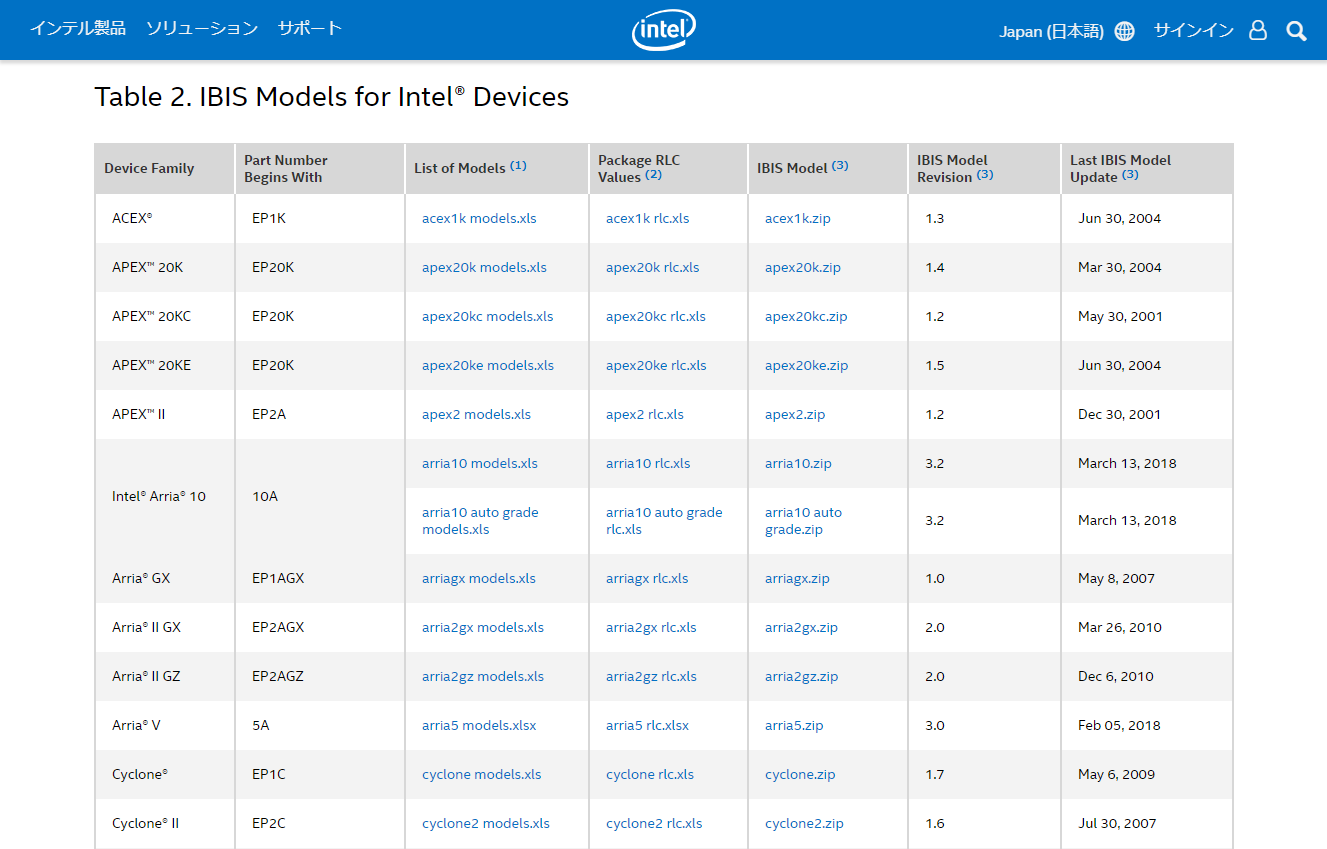Viewport: 1327px width, 849px height.
Task: Open cyclone models.xls link
Action: (x=482, y=774)
